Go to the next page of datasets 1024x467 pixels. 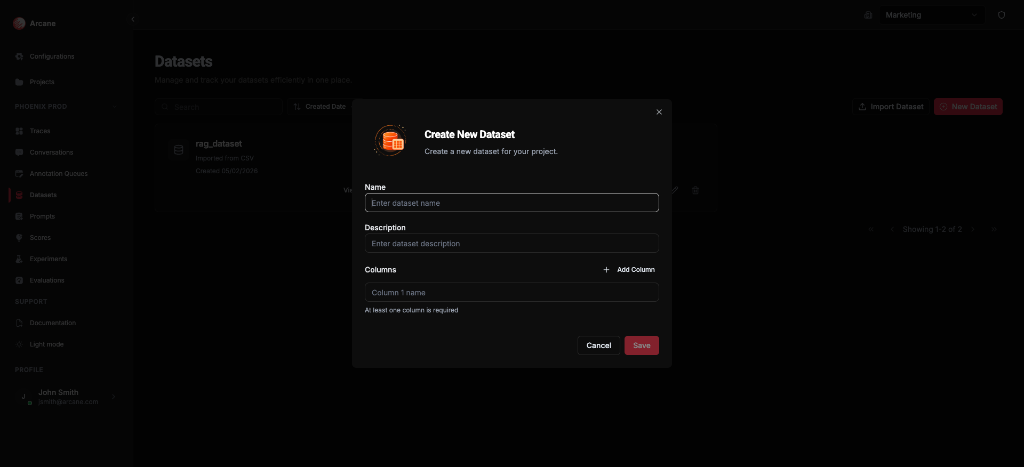pos(972,229)
